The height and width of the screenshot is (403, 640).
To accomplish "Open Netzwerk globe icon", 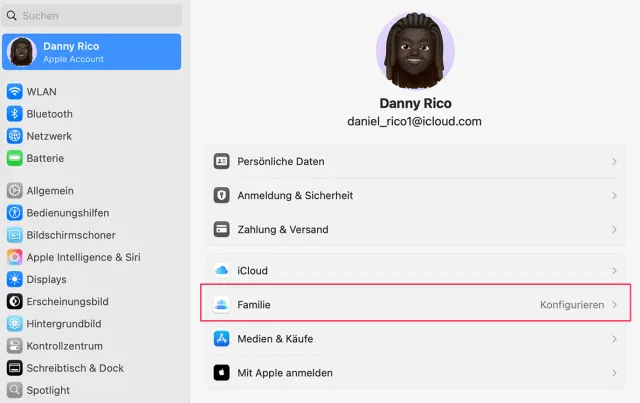I will [15, 136].
